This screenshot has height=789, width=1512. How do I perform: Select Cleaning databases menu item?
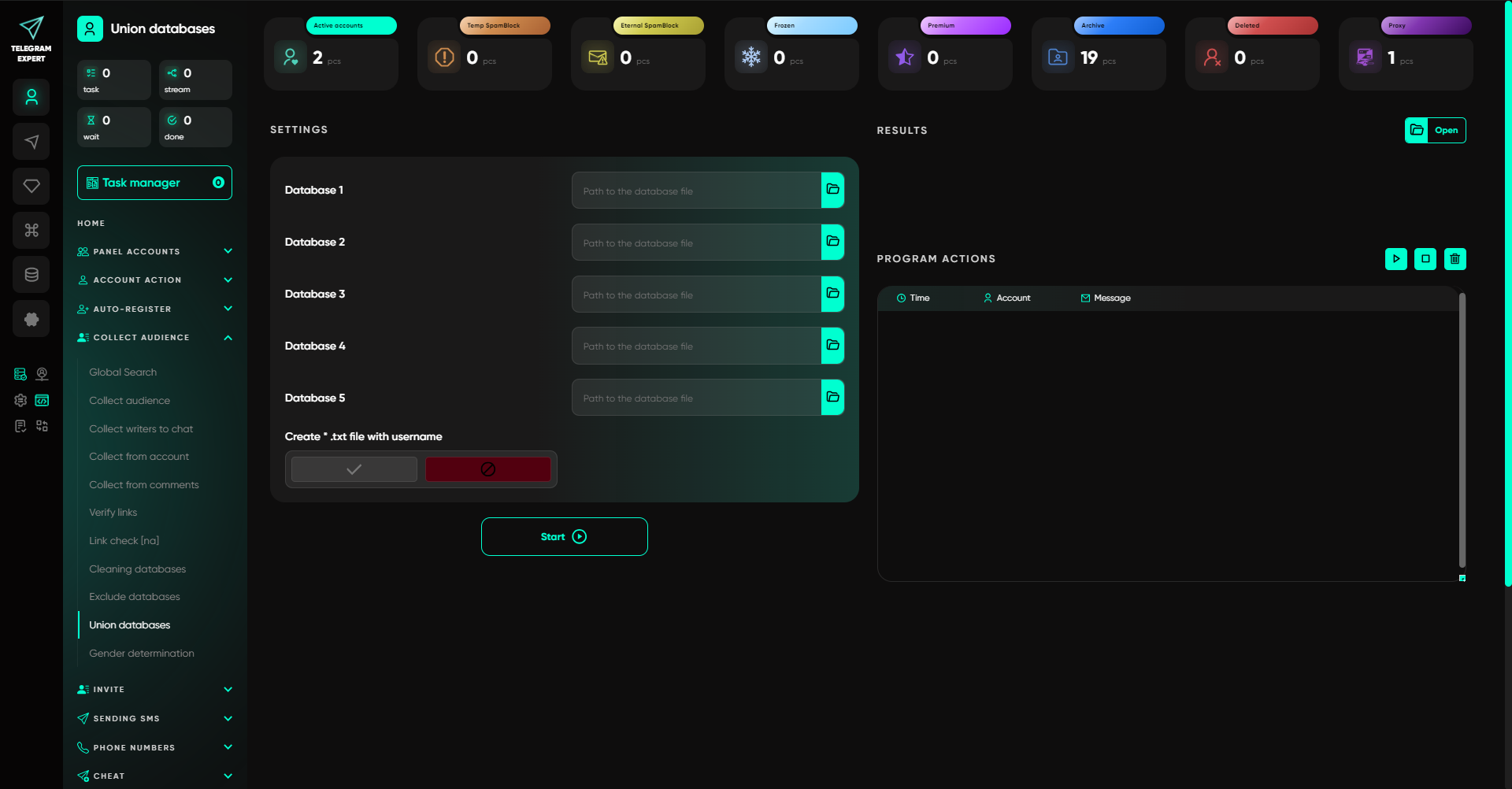coord(138,569)
